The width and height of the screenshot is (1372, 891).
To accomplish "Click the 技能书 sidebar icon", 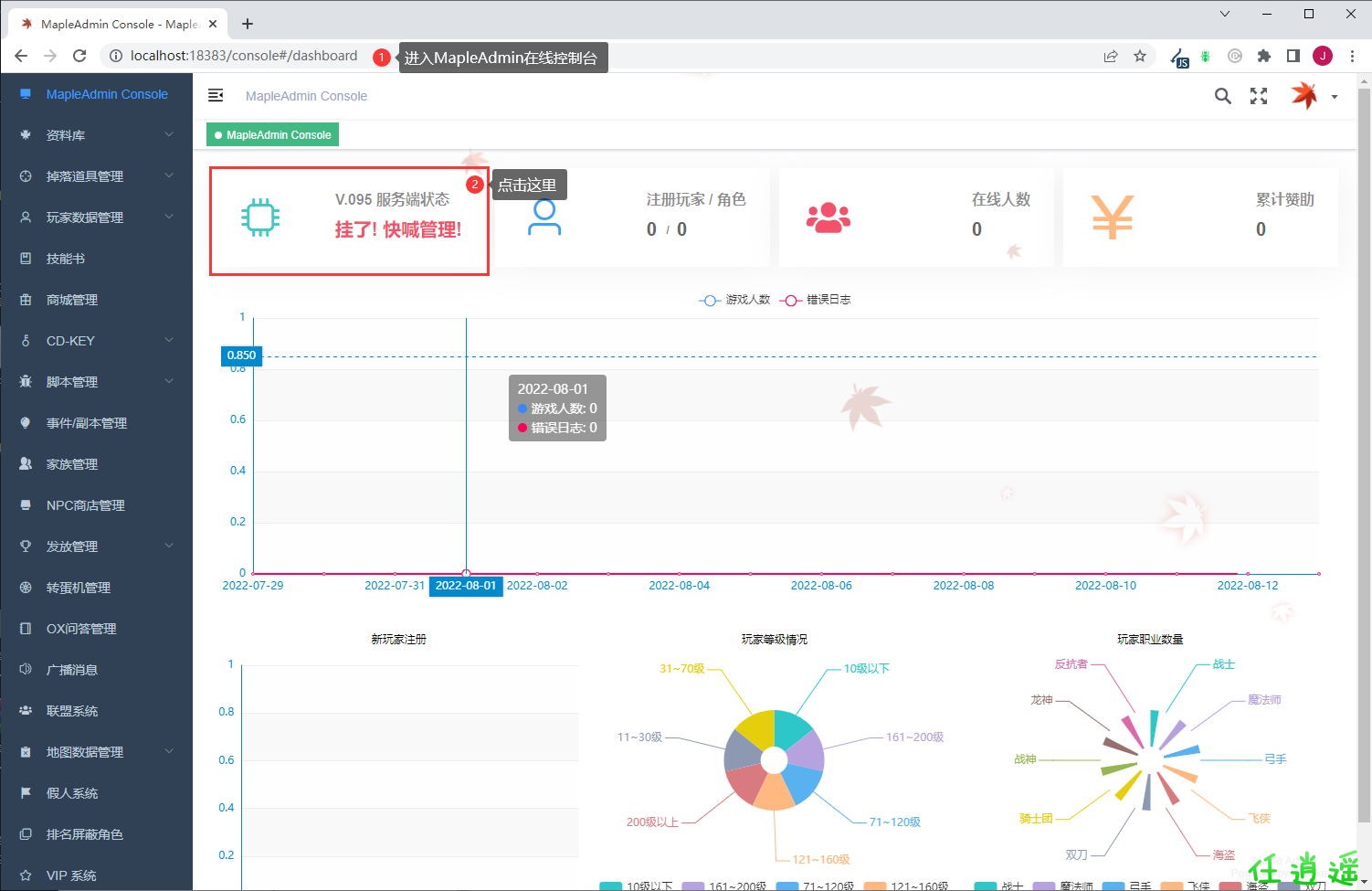I will pos(26,259).
